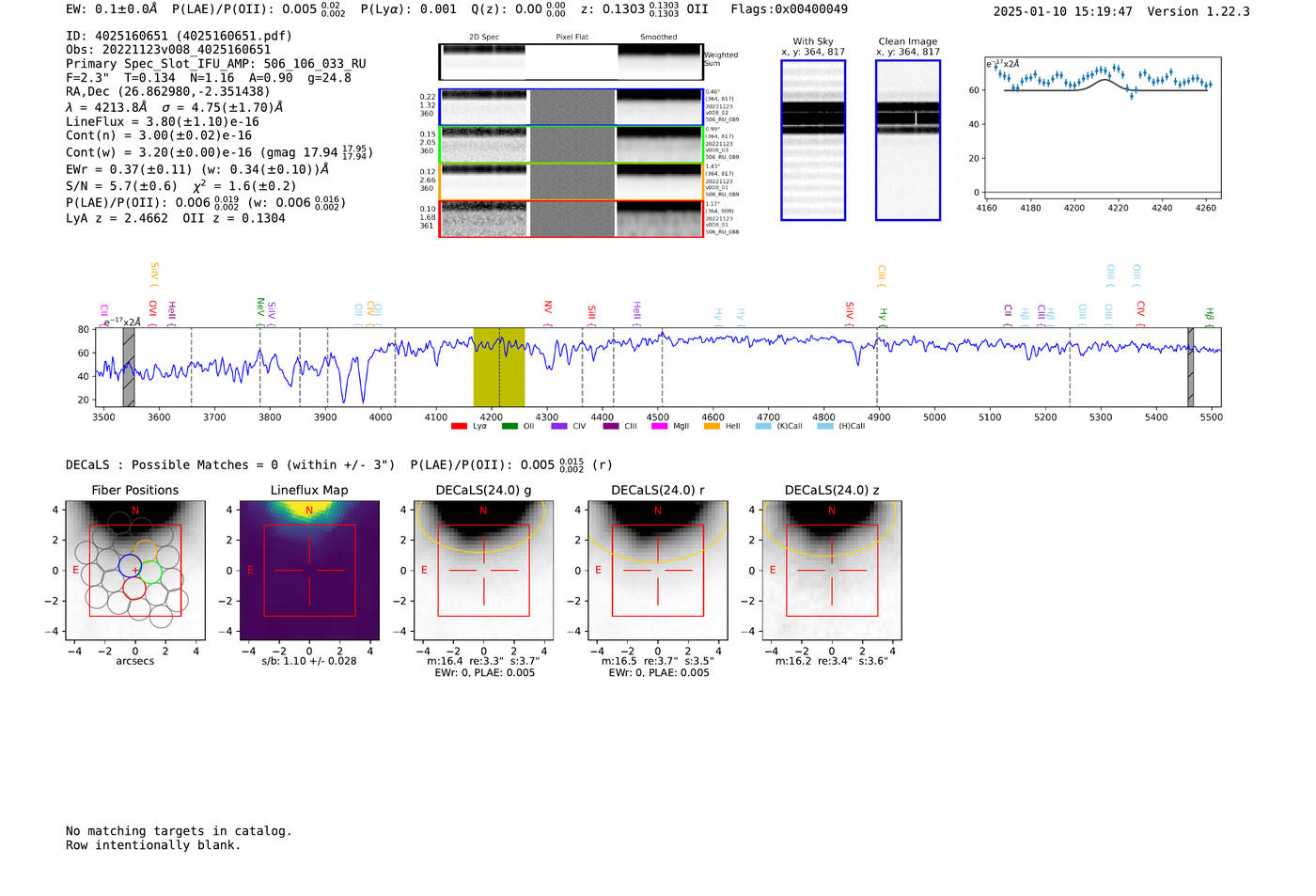Click the yellow highlighted band in spectrum

click(x=498, y=367)
